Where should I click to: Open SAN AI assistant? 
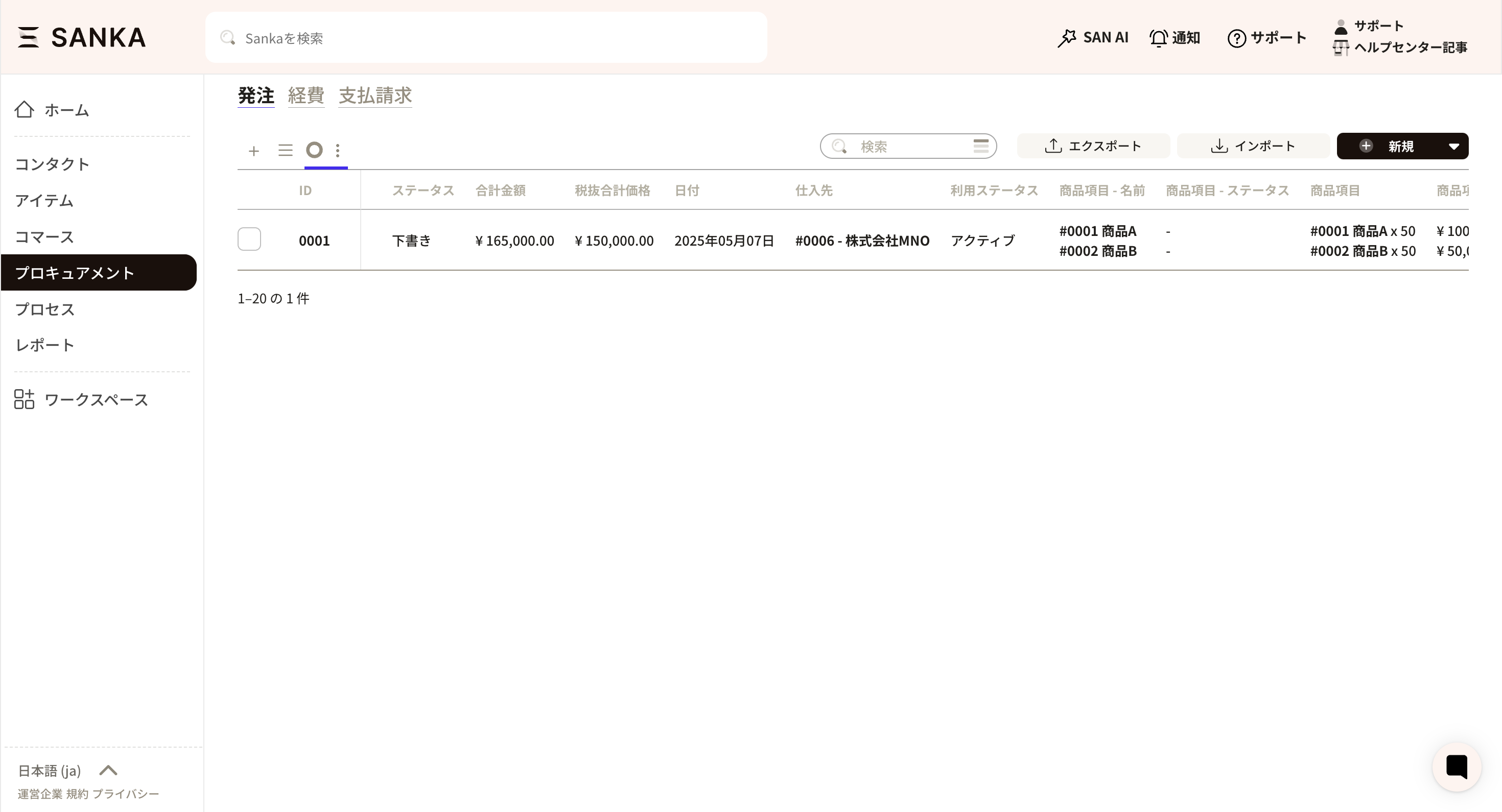pos(1093,38)
